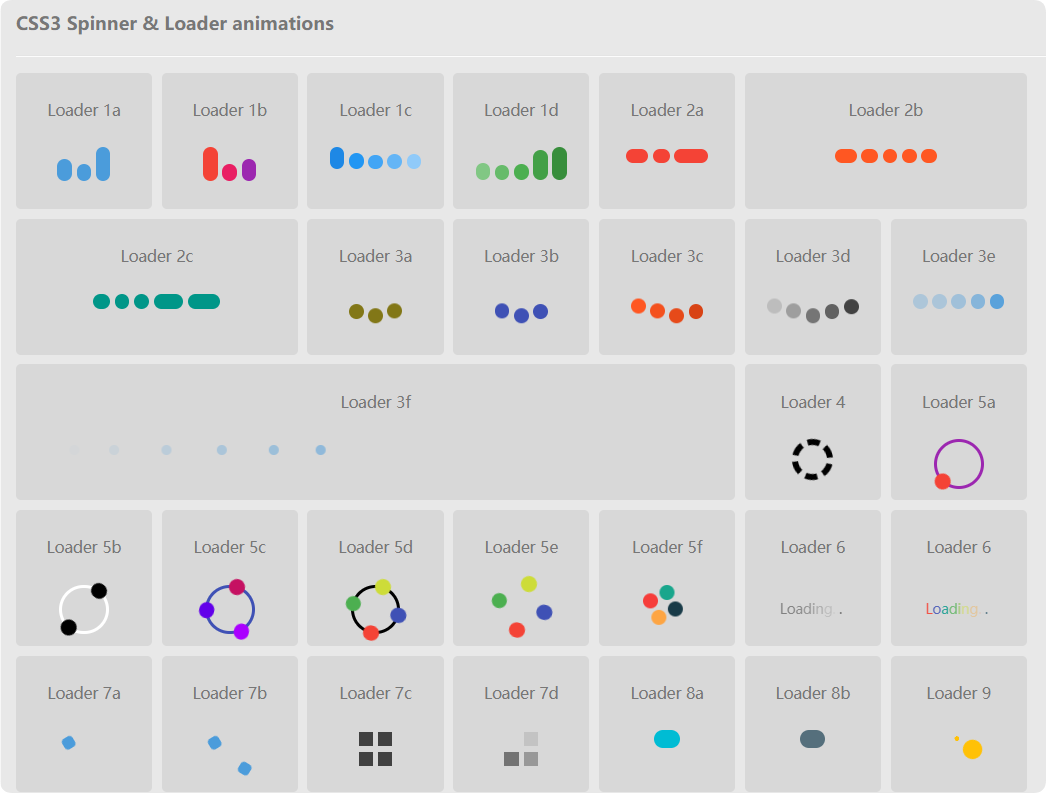The image size is (1046, 793).
Task: Select the wide Loader 3f tile
Action: point(376,432)
